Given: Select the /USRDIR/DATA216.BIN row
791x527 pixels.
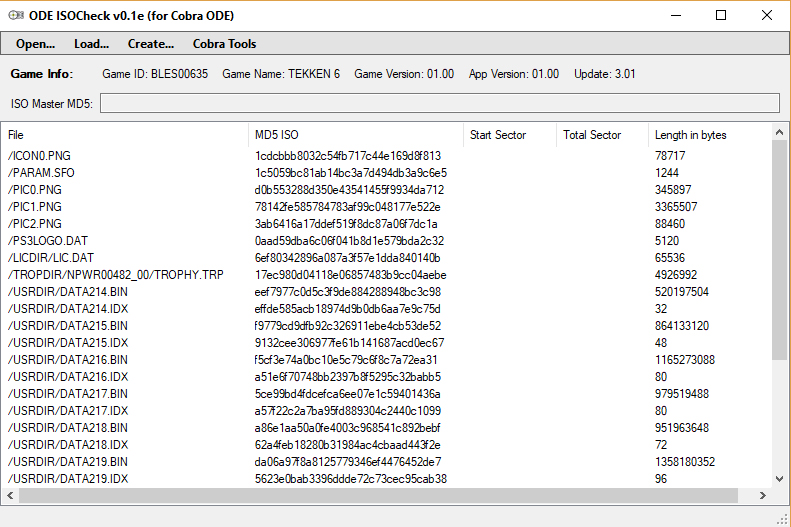Looking at the screenshot, I should click(68, 360).
